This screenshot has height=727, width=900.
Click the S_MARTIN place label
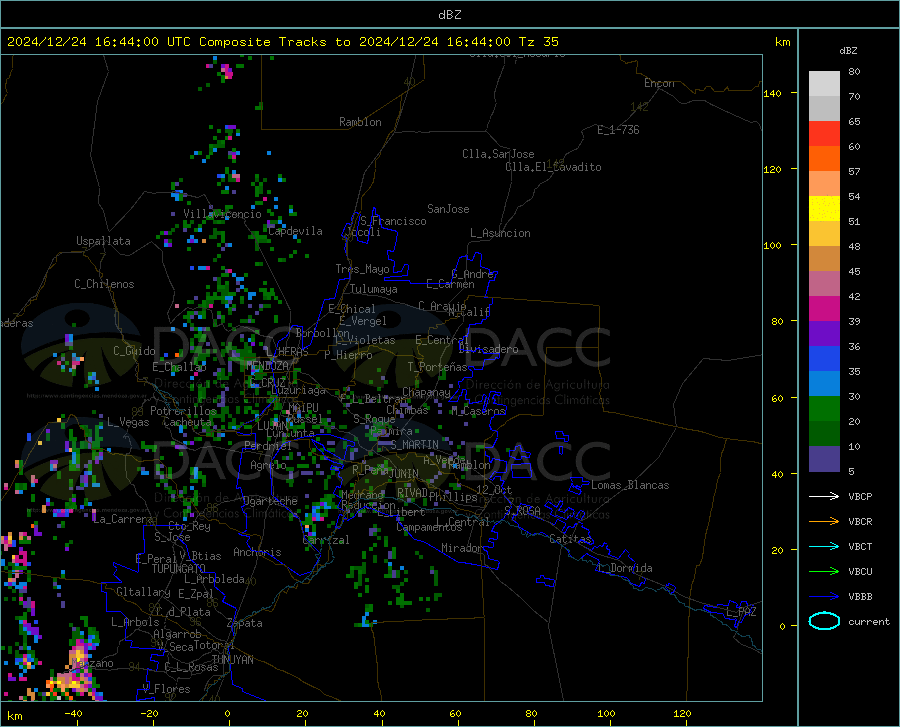(415, 445)
